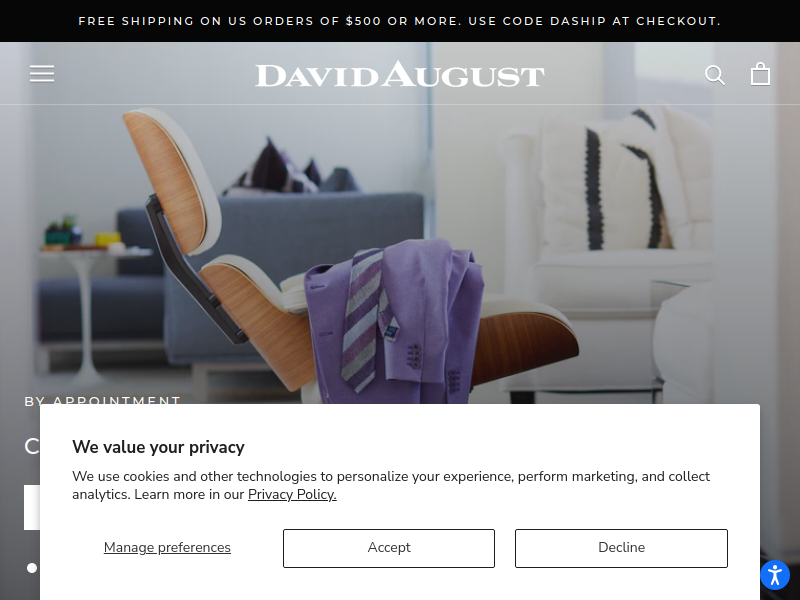Follow the Privacy Policy link
The image size is (800, 600).
click(x=292, y=494)
